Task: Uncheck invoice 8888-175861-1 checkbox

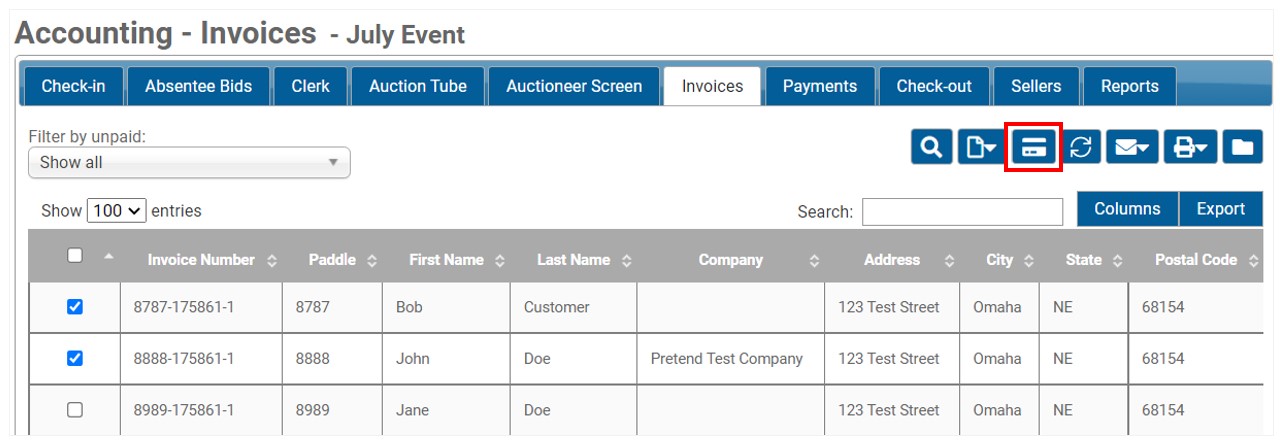Action: [x=74, y=358]
